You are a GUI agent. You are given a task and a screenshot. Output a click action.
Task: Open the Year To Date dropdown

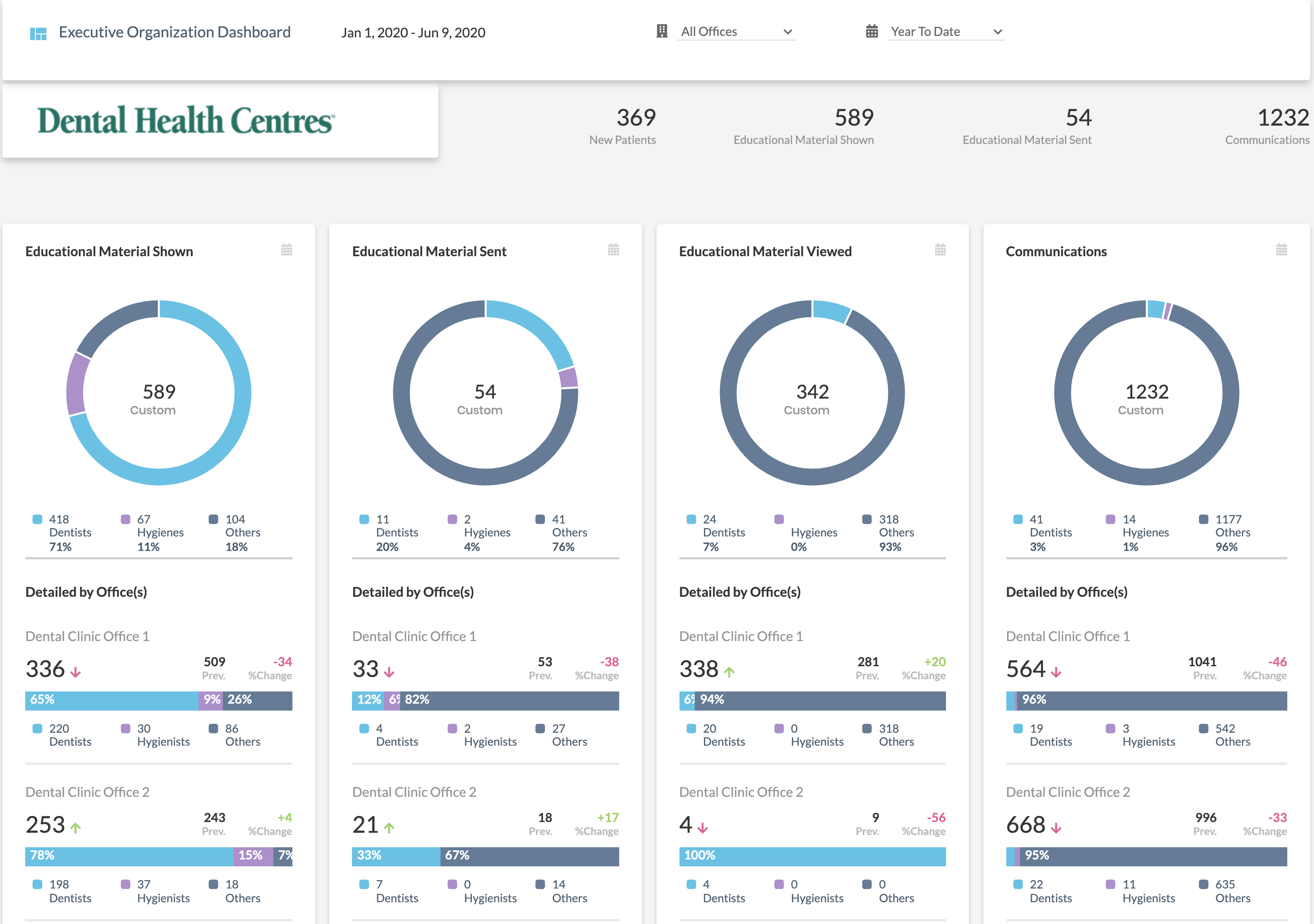pos(945,31)
